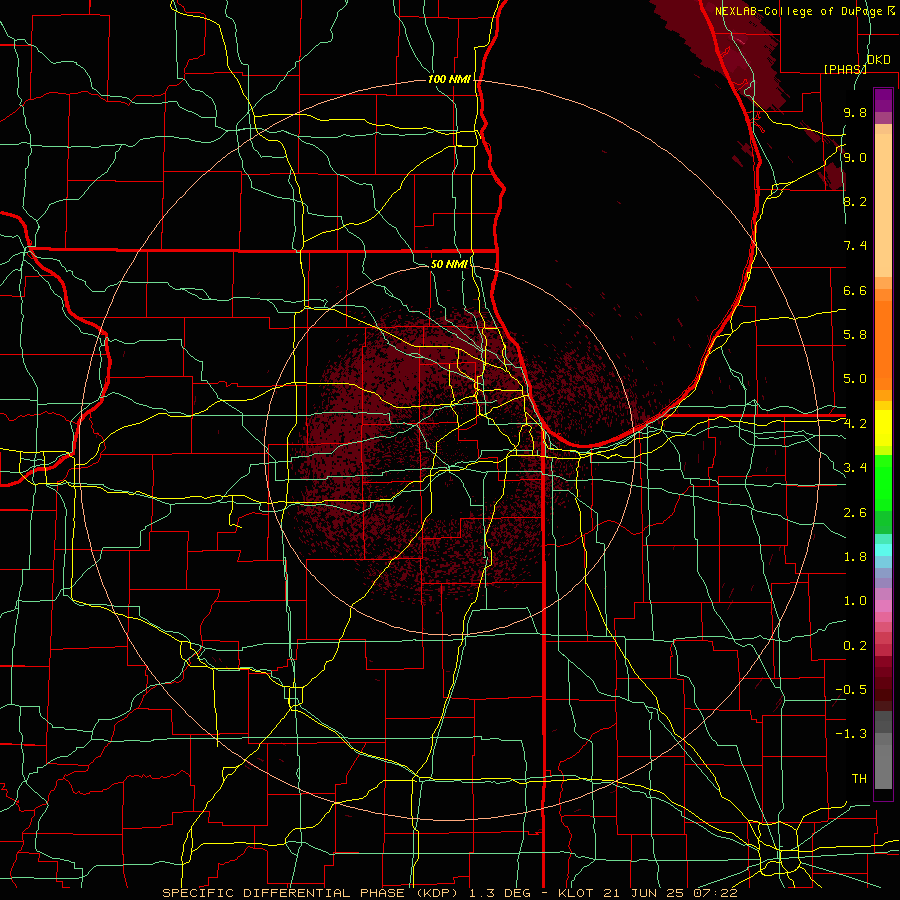This screenshot has width=900, height=900.
Task: Click the 100 NMI range ring label
Action: [449, 79]
